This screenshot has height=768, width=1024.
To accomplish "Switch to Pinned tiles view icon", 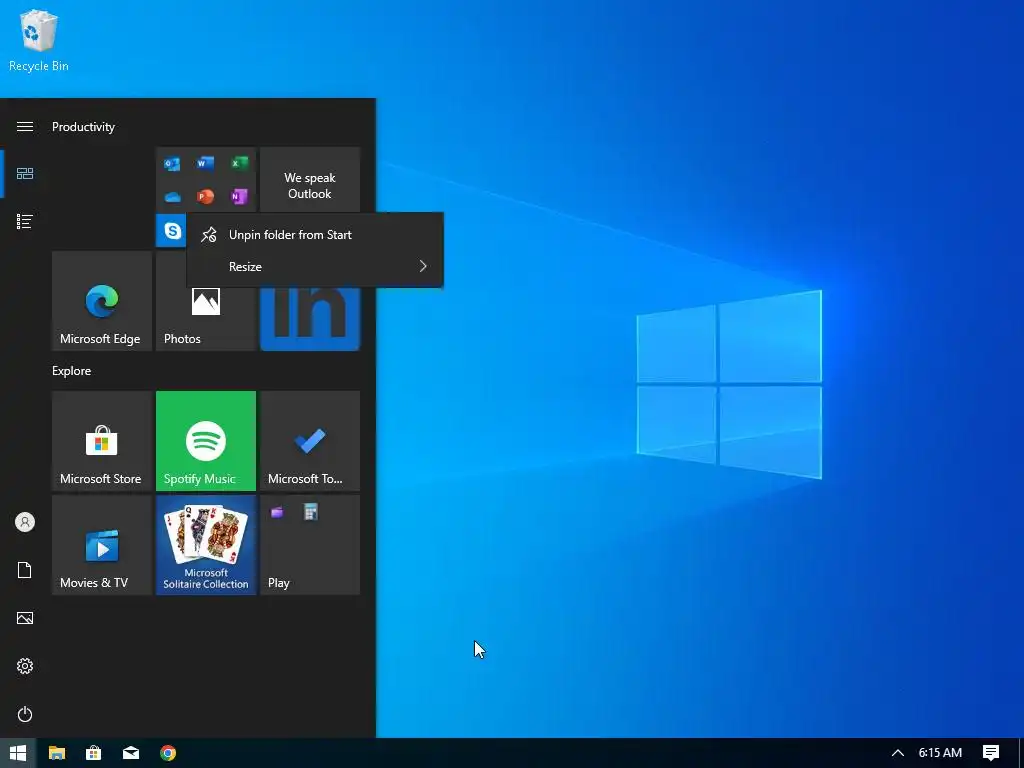I will click(25, 173).
